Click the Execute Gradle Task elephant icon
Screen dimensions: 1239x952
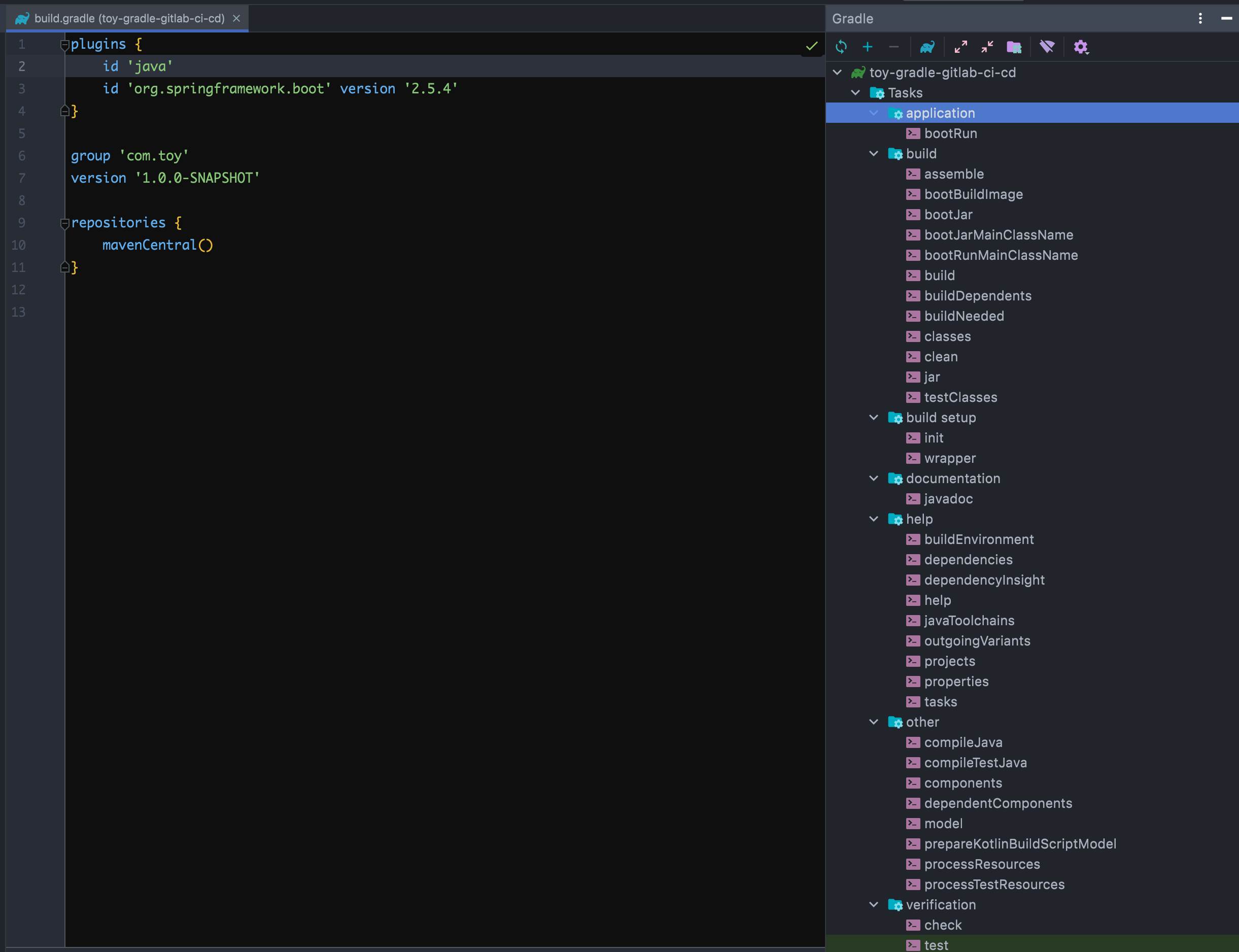click(x=927, y=47)
